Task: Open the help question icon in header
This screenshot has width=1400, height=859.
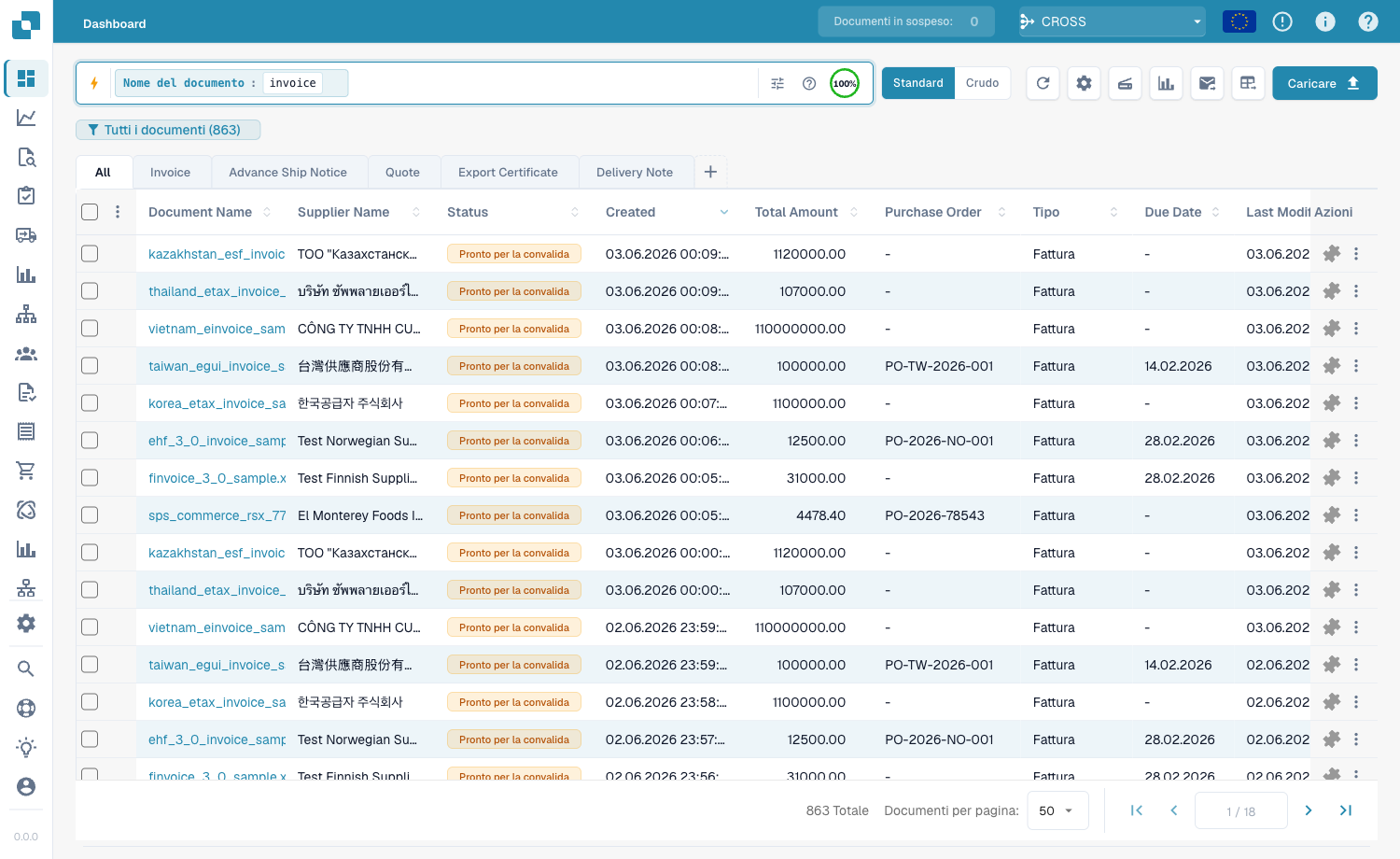Action: pos(1368,21)
